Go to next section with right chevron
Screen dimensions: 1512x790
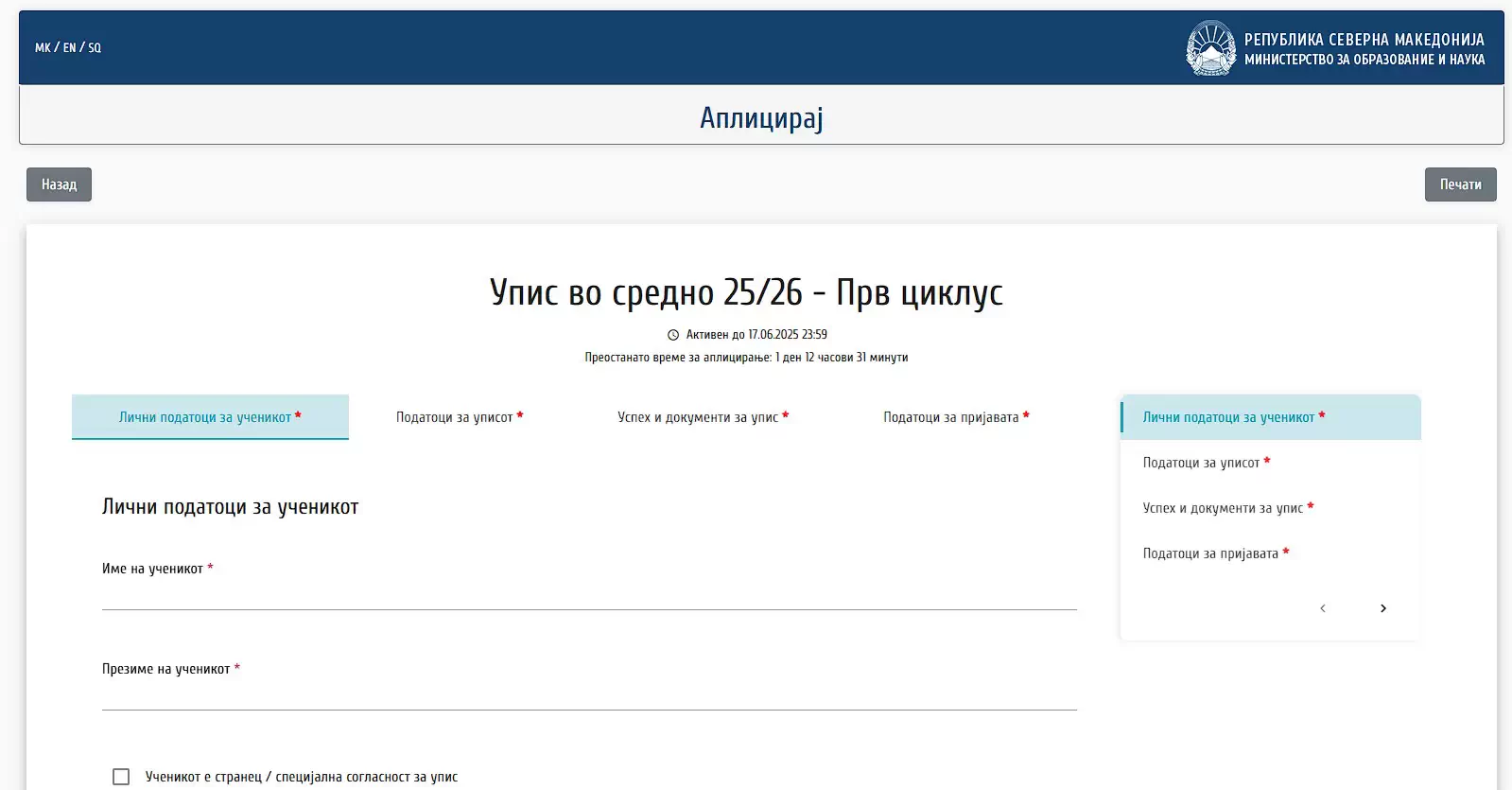pyautogui.click(x=1383, y=608)
